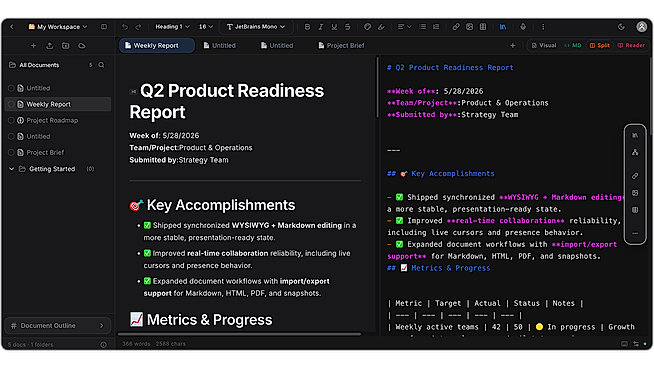This screenshot has width=654, height=368.
Task: Switch to Split view mode
Action: point(600,45)
